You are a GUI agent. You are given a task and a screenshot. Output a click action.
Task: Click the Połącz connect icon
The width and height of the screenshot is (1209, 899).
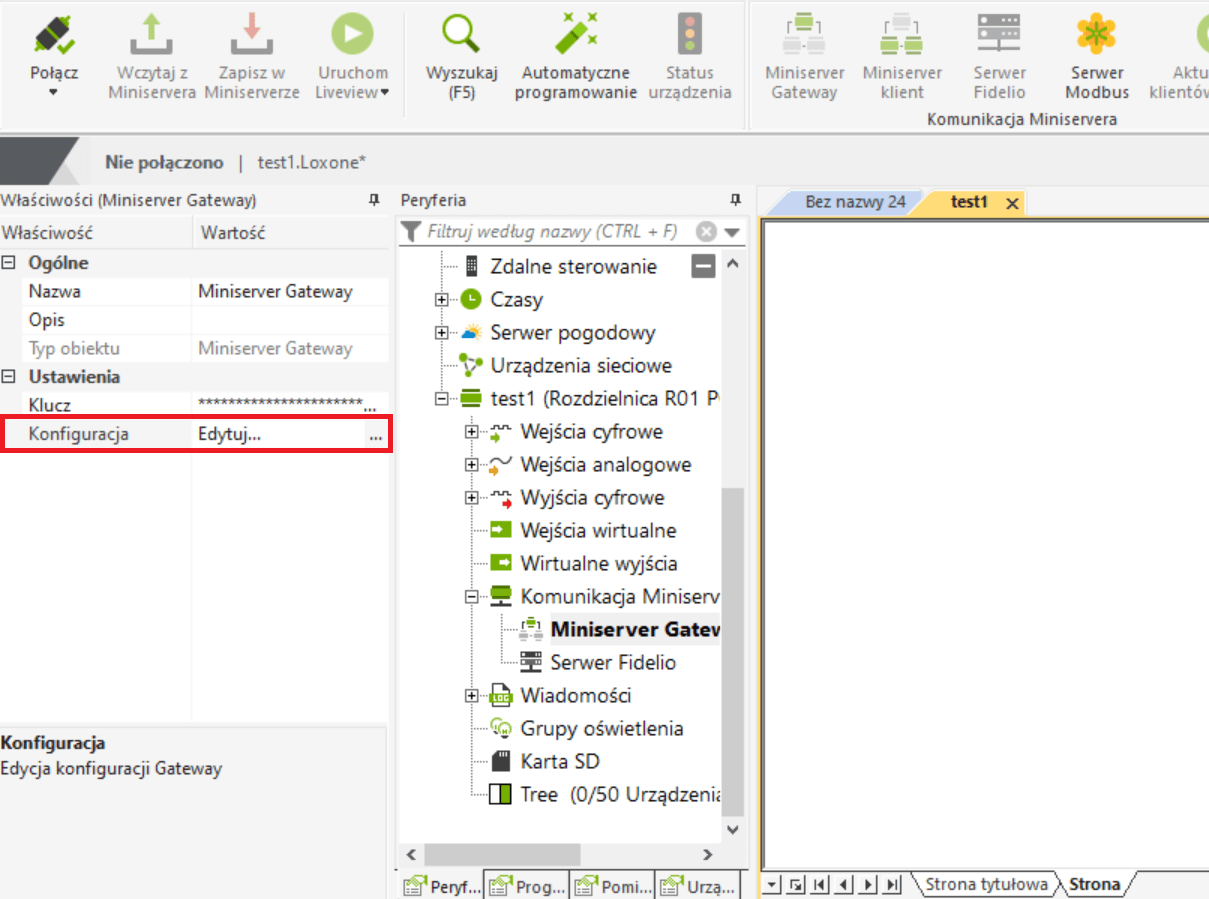[54, 36]
